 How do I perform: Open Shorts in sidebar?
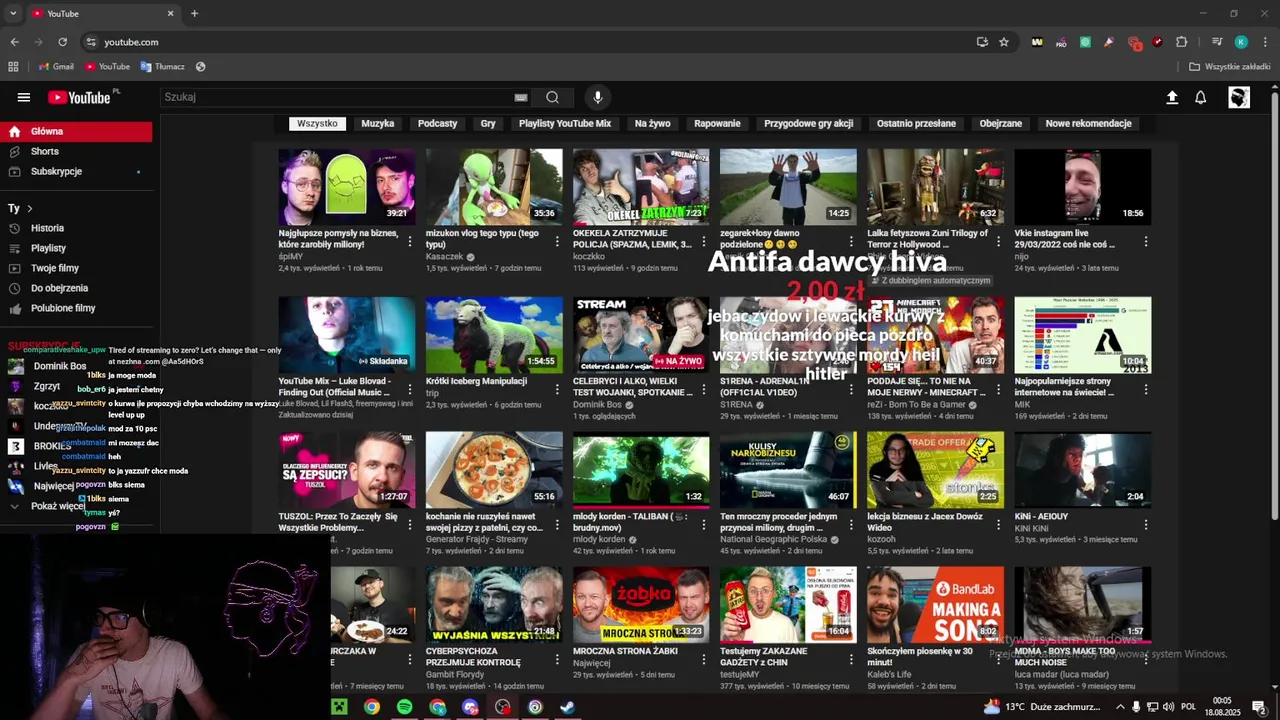pos(76,151)
